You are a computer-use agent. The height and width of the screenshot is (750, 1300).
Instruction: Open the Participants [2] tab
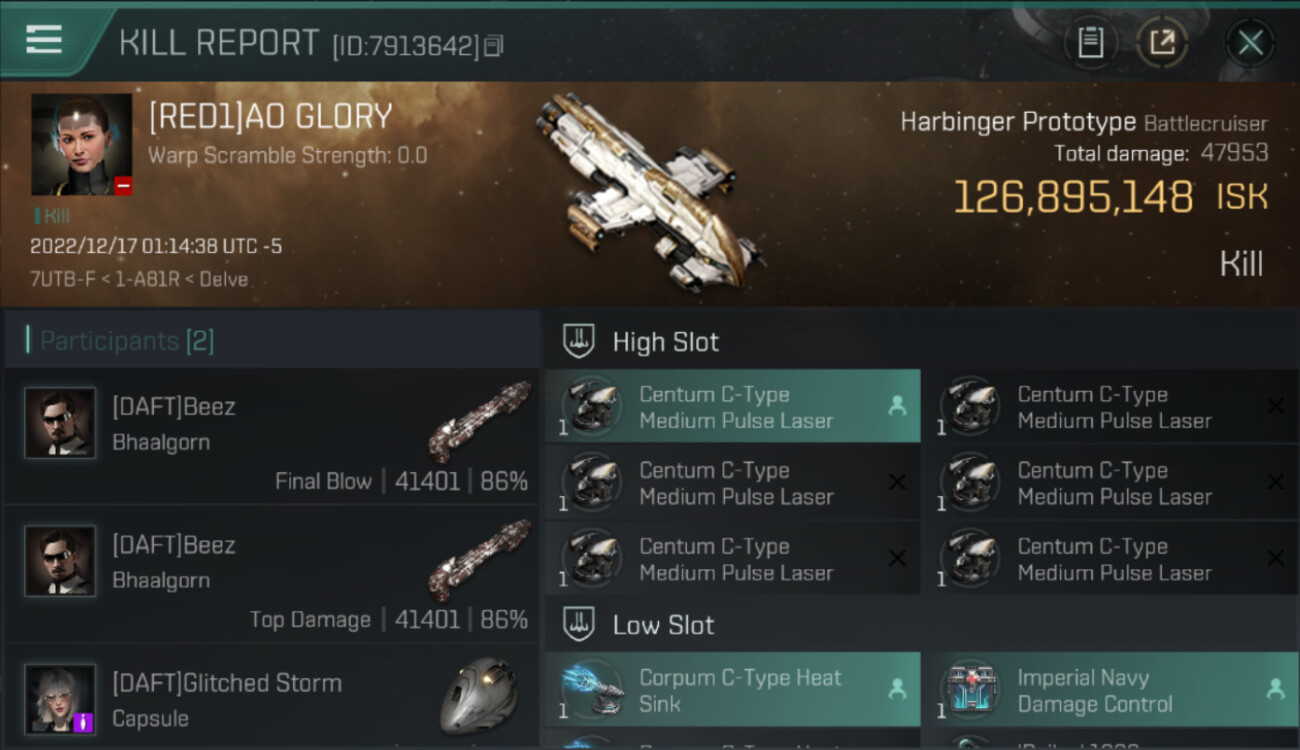pos(126,341)
